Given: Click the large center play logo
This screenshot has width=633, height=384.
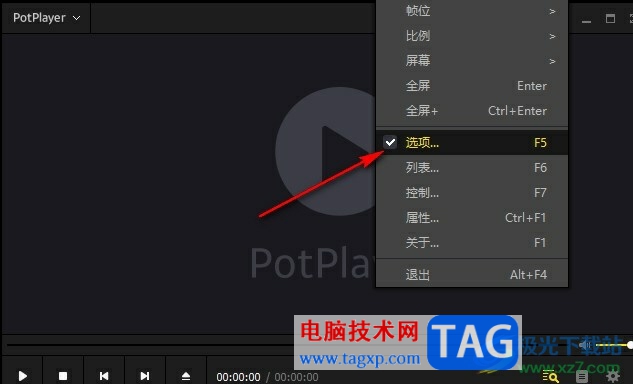Looking at the screenshot, I should pyautogui.click(x=326, y=151).
